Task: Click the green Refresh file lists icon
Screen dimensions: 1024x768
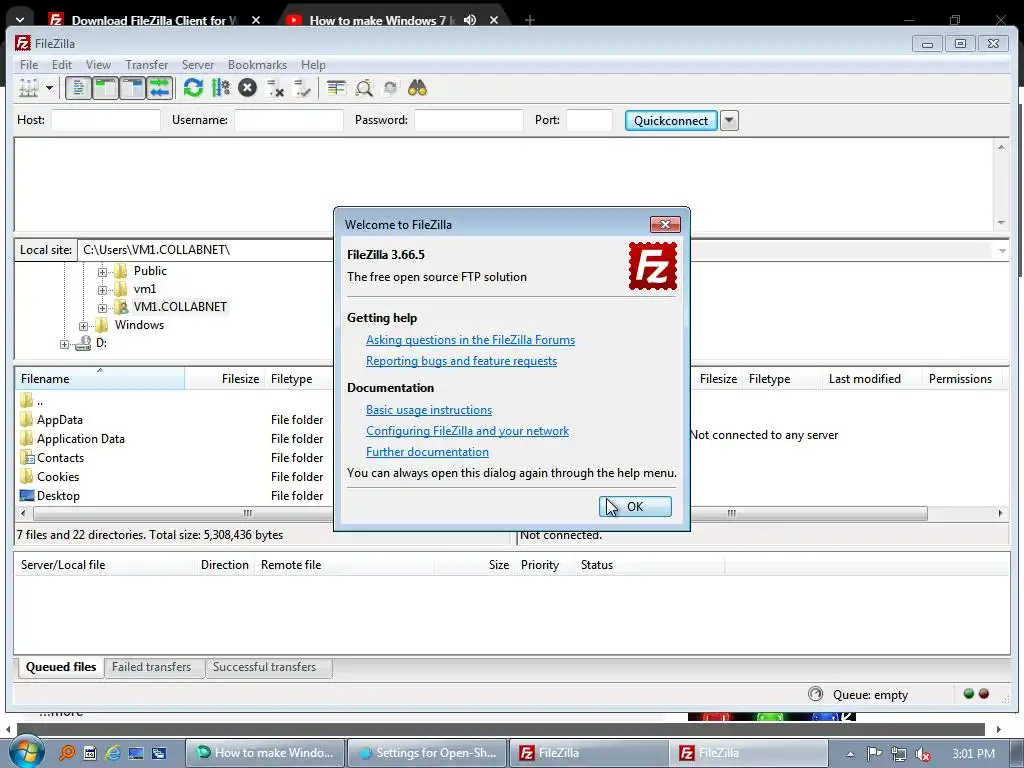Action: tap(193, 88)
